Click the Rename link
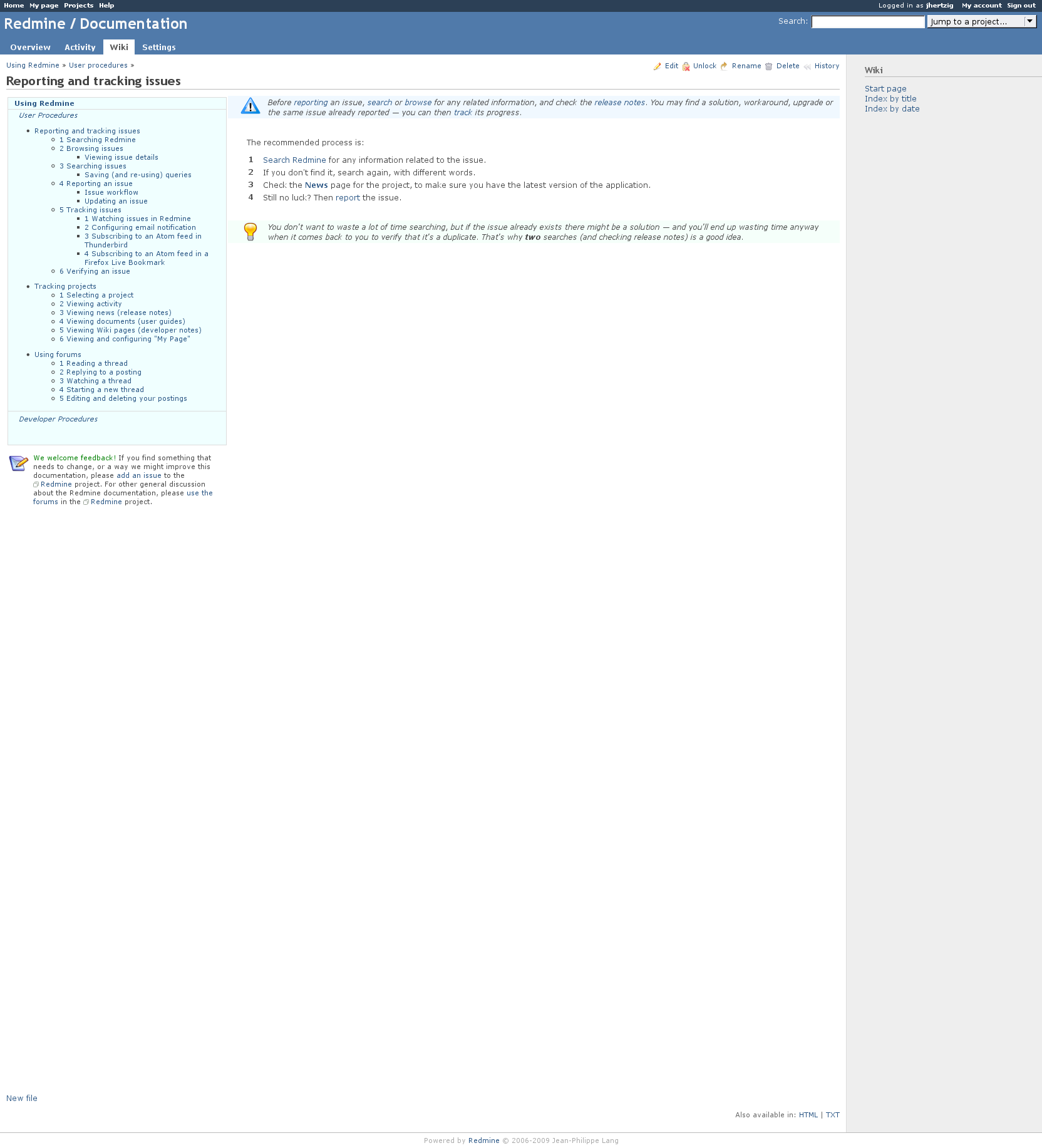1042x1148 pixels. pyautogui.click(x=746, y=66)
